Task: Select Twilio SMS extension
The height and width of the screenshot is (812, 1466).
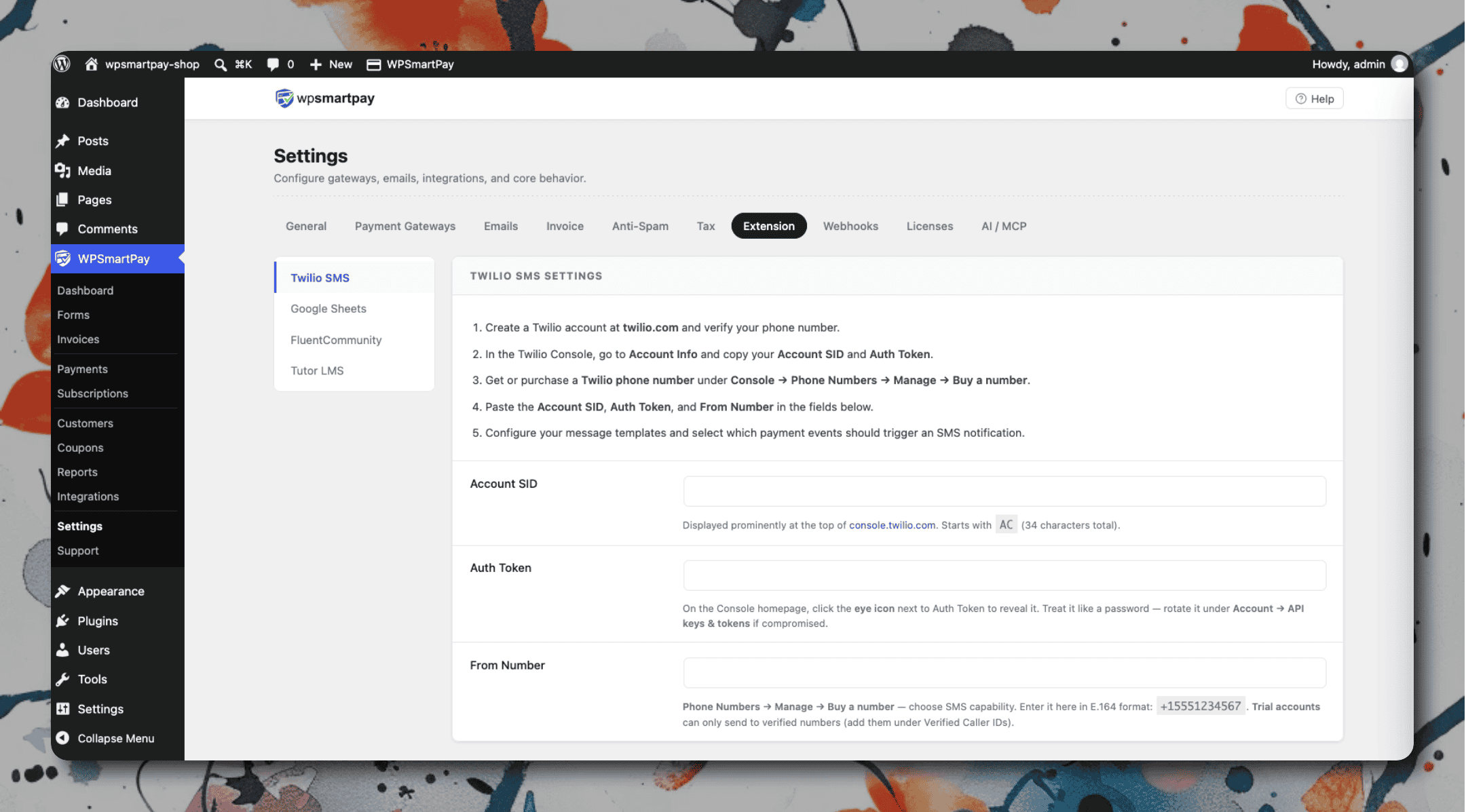Action: 354,277
